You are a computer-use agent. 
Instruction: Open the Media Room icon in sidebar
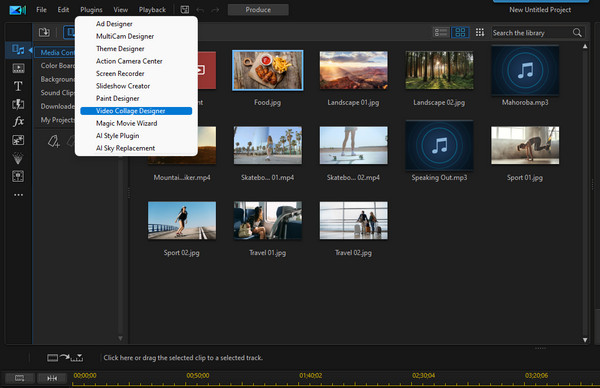click(x=18, y=50)
